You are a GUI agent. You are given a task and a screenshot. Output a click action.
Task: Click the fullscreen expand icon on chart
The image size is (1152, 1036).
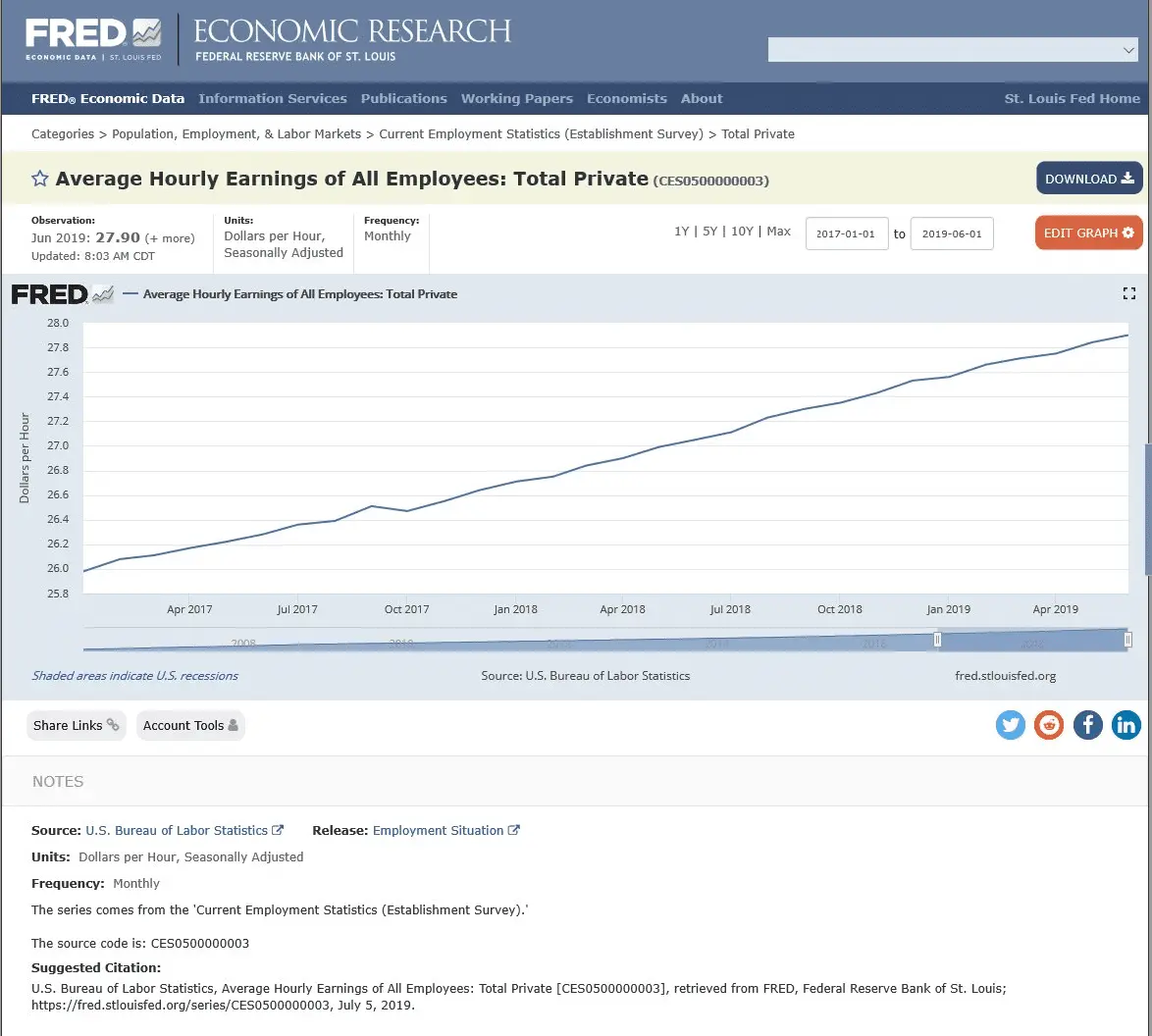click(x=1128, y=293)
